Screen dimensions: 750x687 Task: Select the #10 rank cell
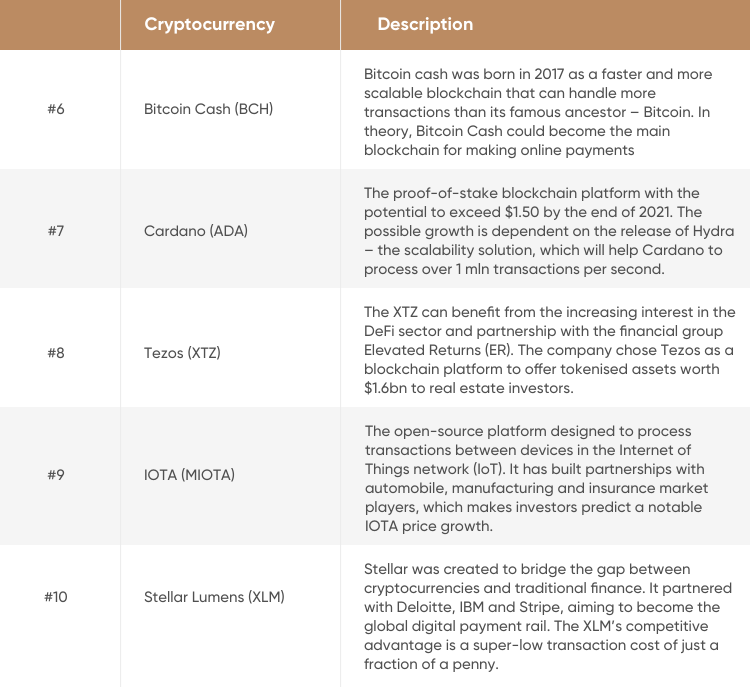56,597
